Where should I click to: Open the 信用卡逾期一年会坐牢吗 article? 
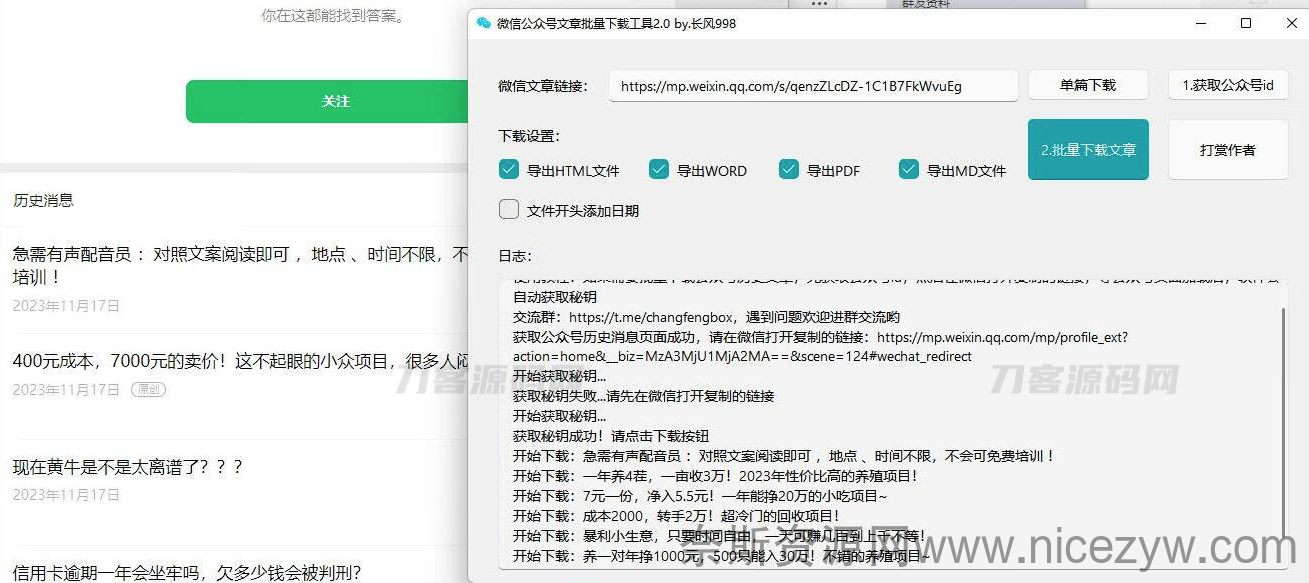click(187, 572)
